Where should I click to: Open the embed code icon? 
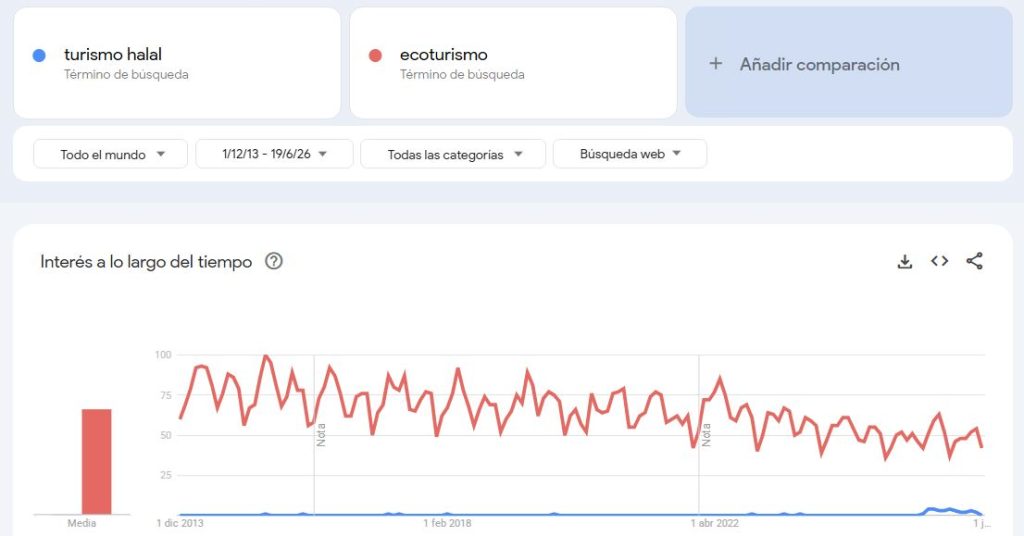point(940,261)
